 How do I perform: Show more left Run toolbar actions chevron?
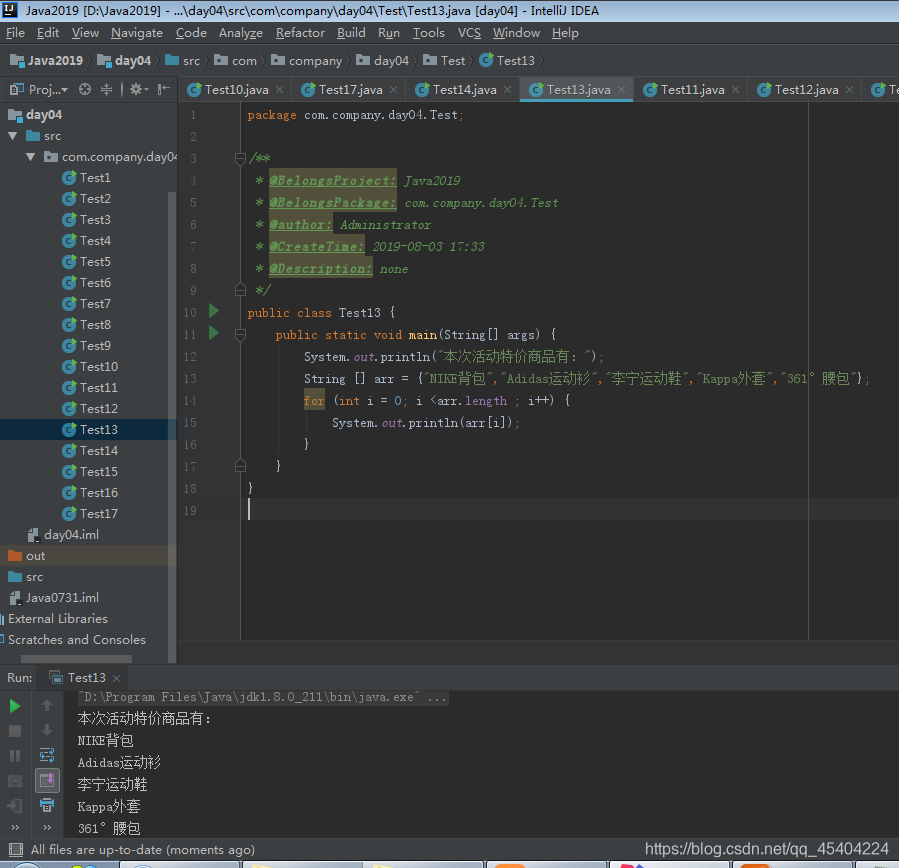point(15,827)
